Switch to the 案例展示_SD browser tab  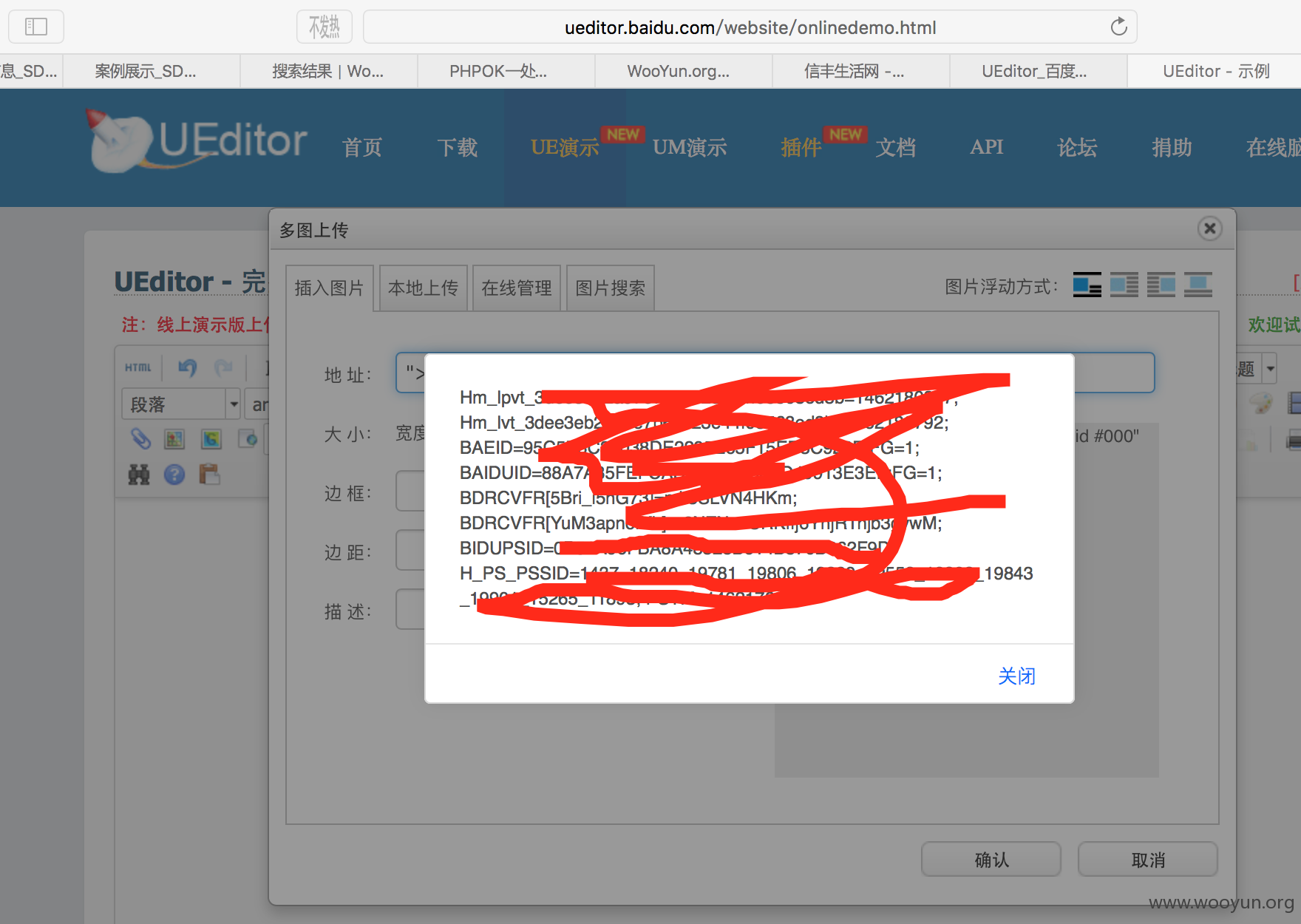coord(152,71)
